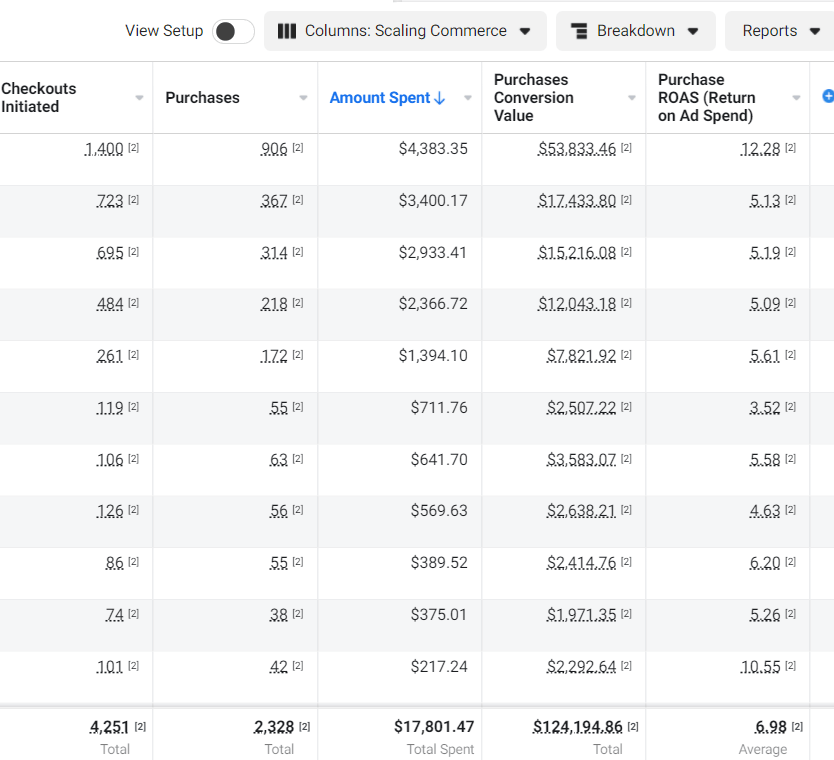
Task: Click the 12.28 ROAS value
Action: (760, 149)
